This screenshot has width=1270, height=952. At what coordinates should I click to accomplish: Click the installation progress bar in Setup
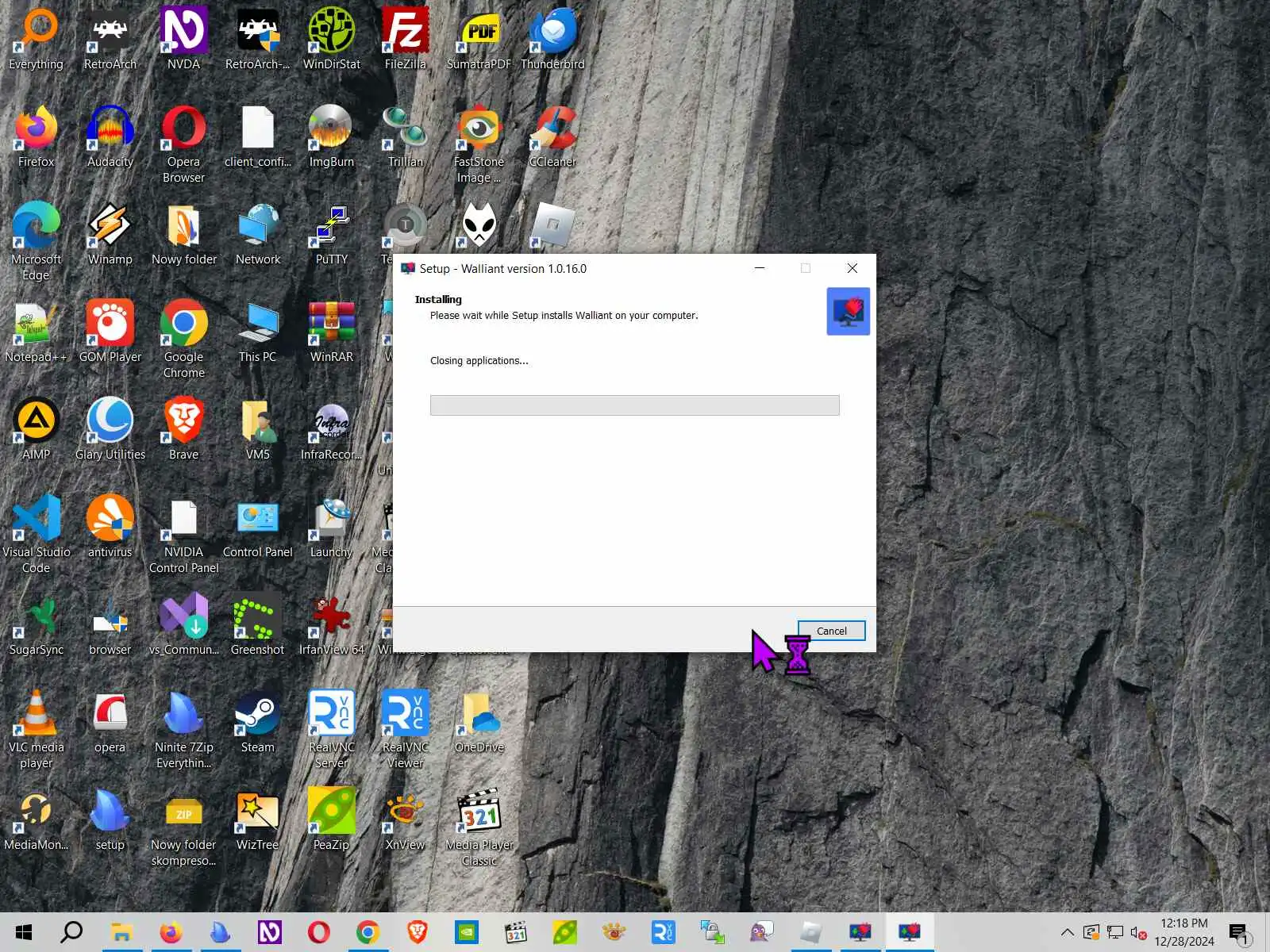point(634,405)
